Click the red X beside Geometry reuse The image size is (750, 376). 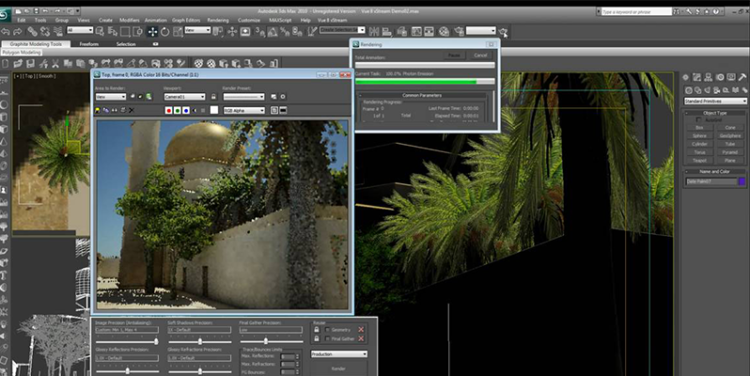pos(361,330)
